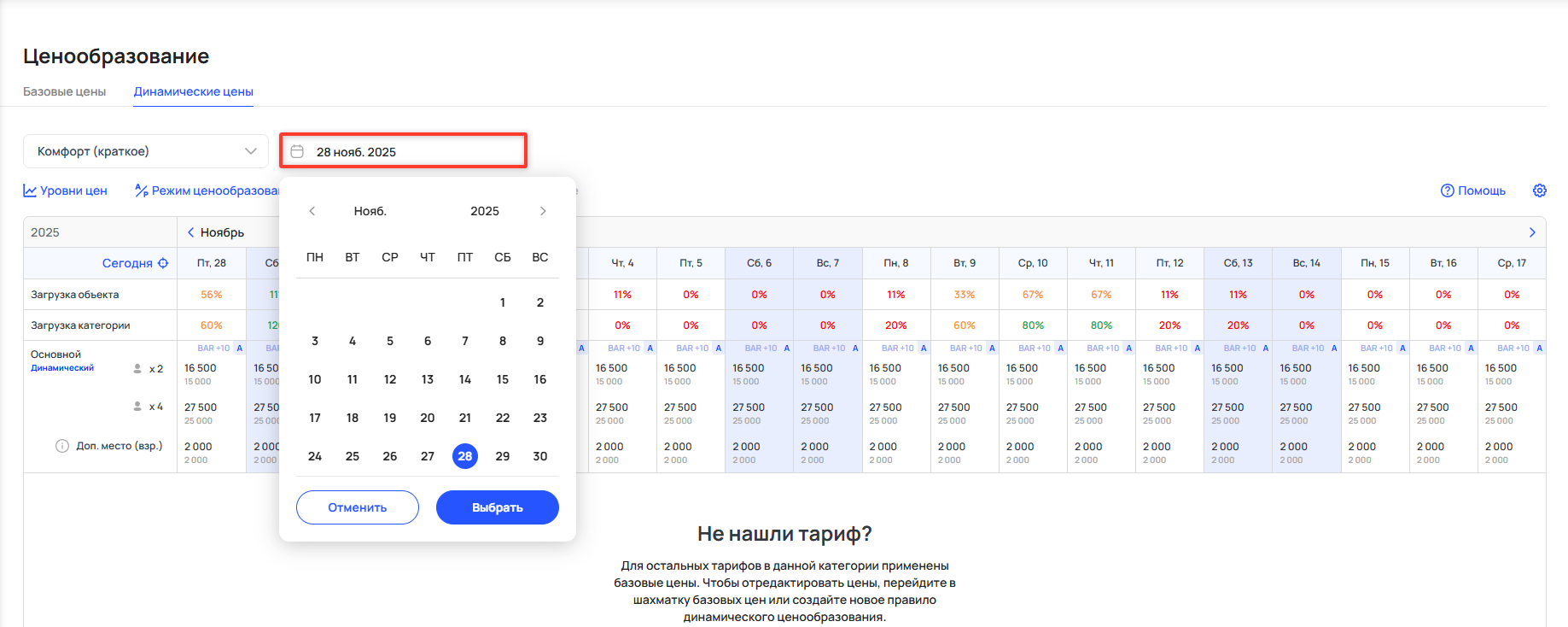This screenshot has height=627, width=1568.
Task: Click the Уровни цен chart icon
Action: [x=30, y=190]
